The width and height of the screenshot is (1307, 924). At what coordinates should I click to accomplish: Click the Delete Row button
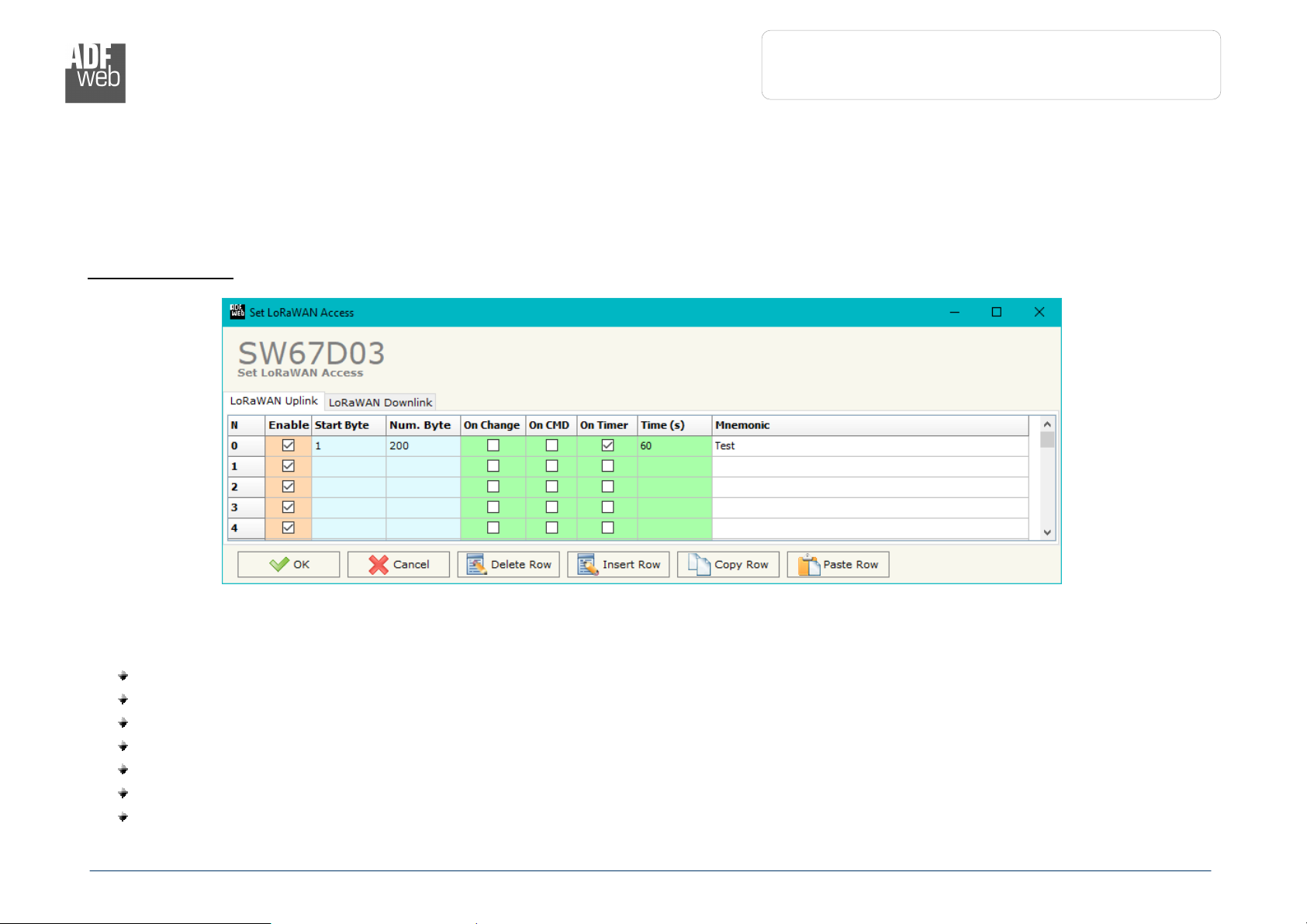[x=509, y=565]
